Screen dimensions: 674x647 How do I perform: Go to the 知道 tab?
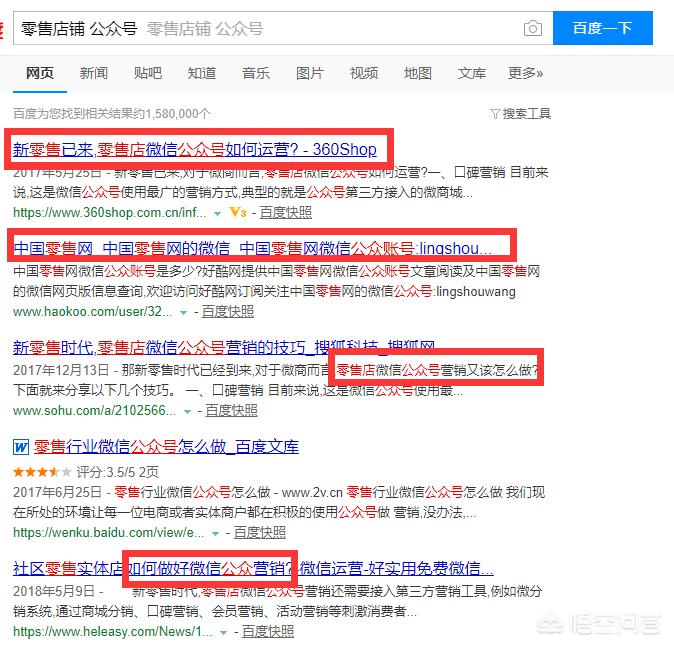pos(202,73)
